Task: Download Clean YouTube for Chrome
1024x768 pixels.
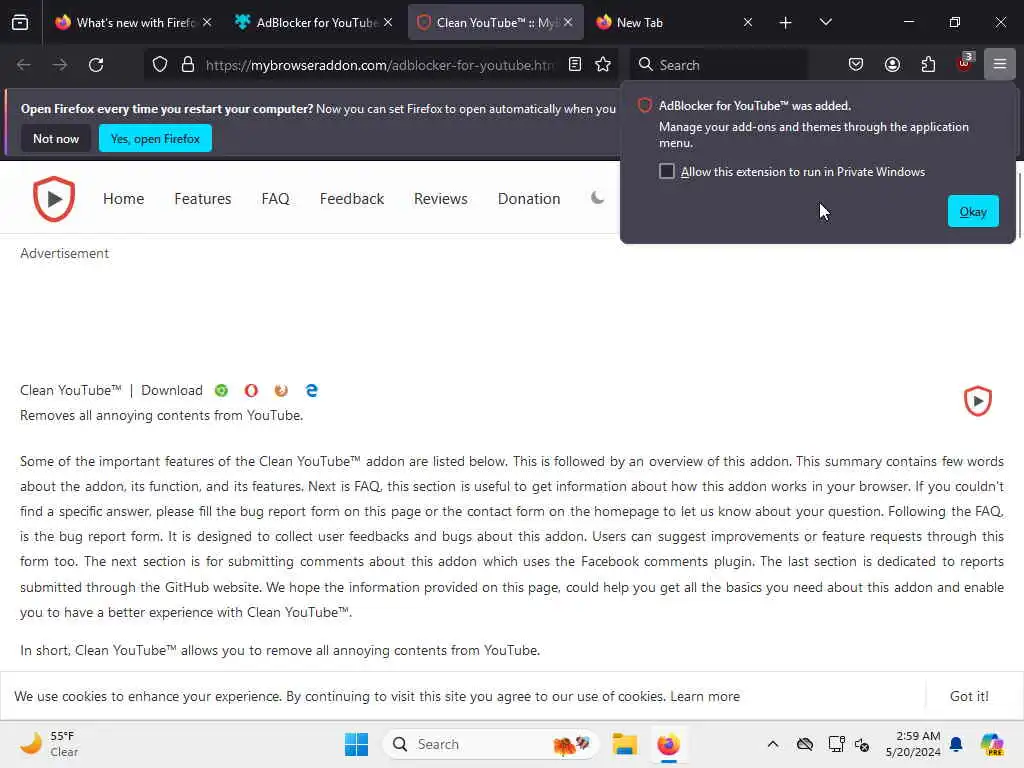Action: point(221,391)
